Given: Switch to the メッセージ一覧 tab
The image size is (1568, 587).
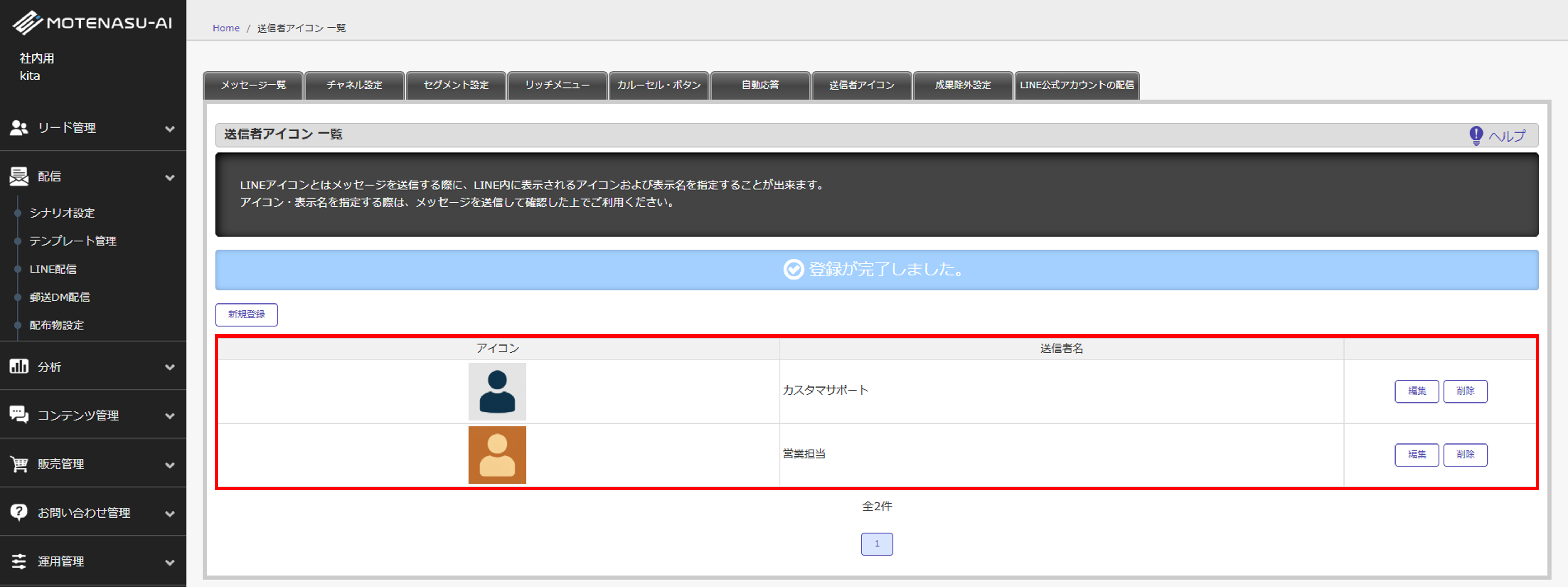Looking at the screenshot, I should pos(253,85).
